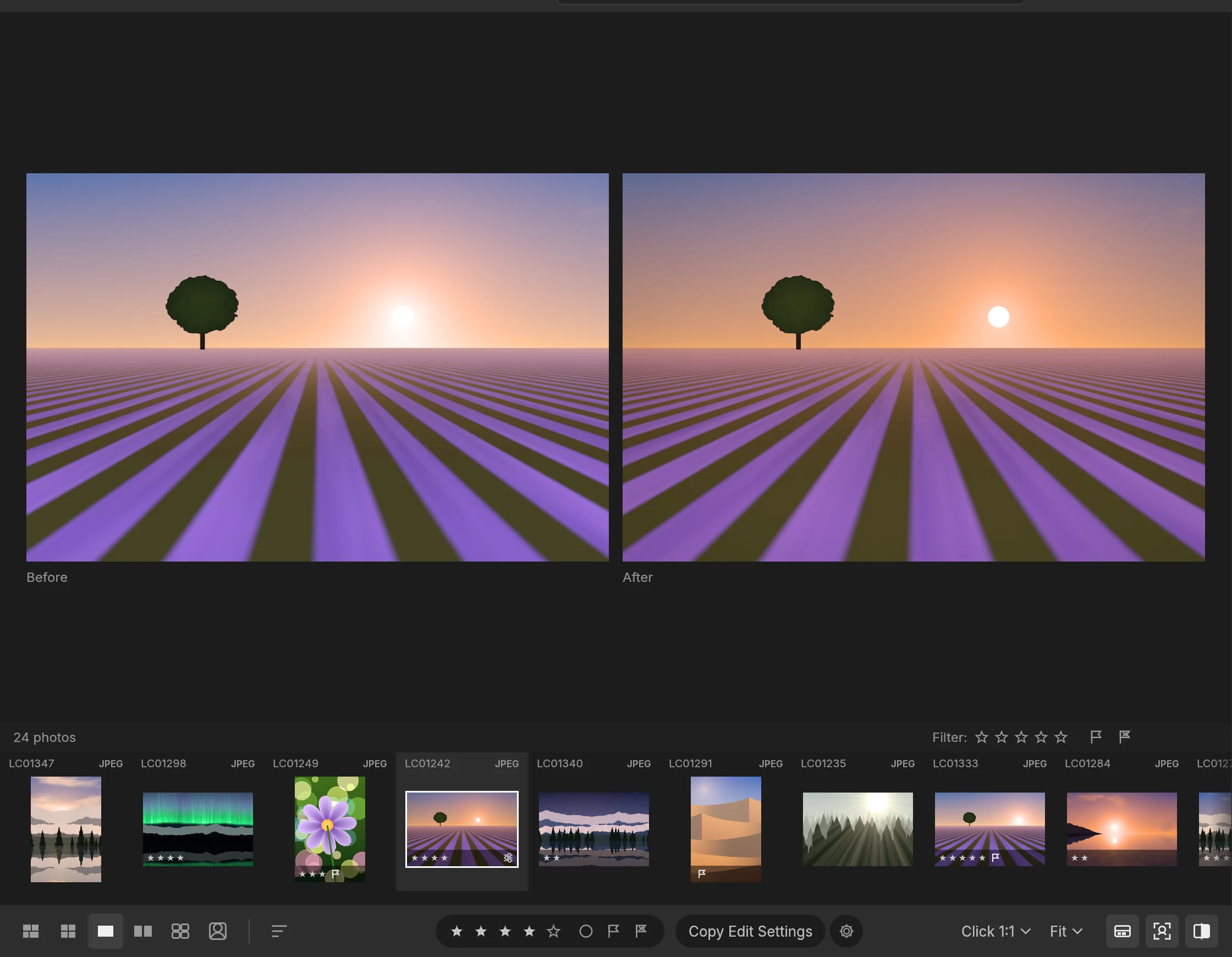Select the LC01347 thumbnail
This screenshot has width=1232, height=957.
pyautogui.click(x=66, y=829)
